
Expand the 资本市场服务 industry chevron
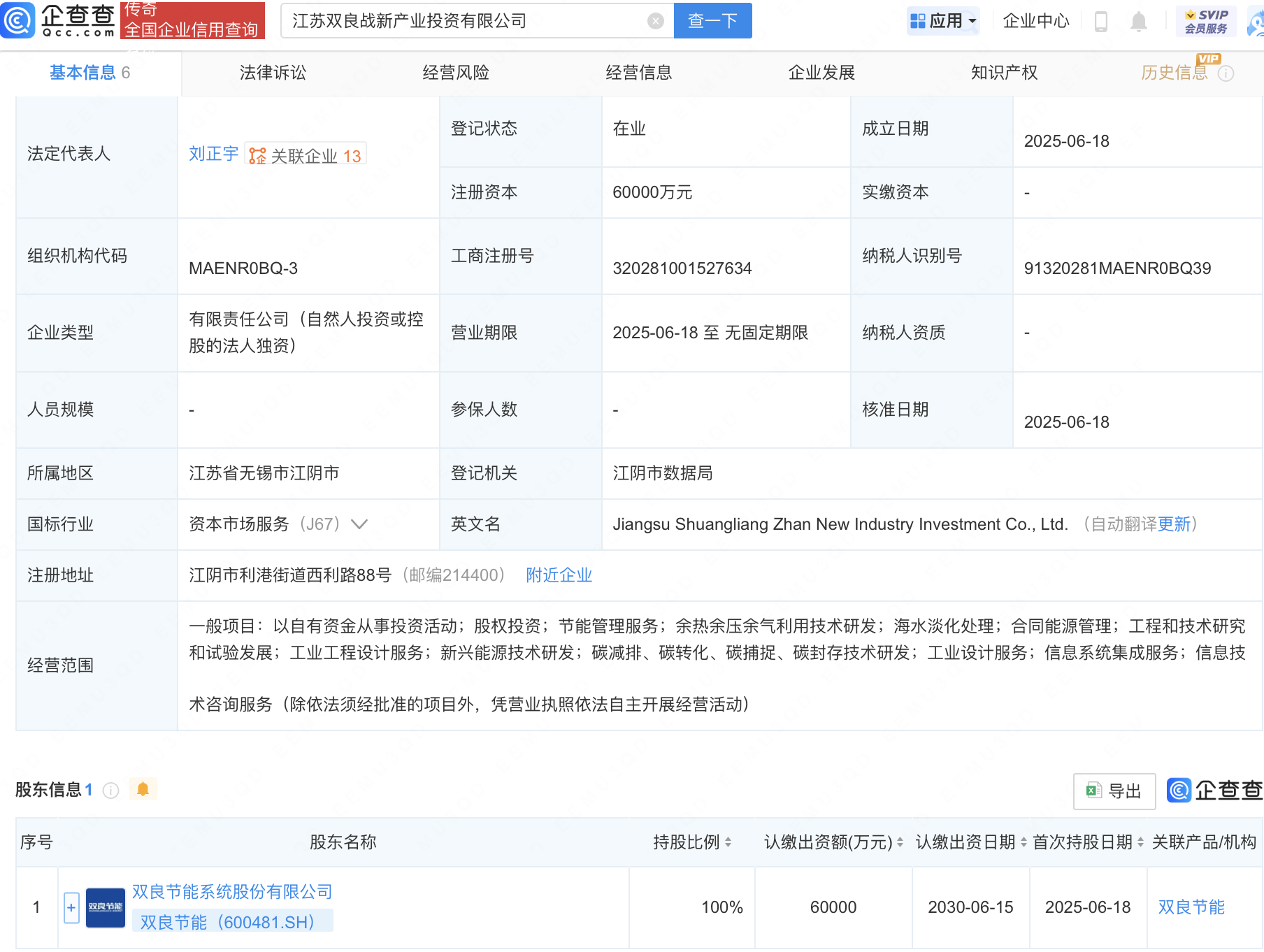tap(359, 524)
